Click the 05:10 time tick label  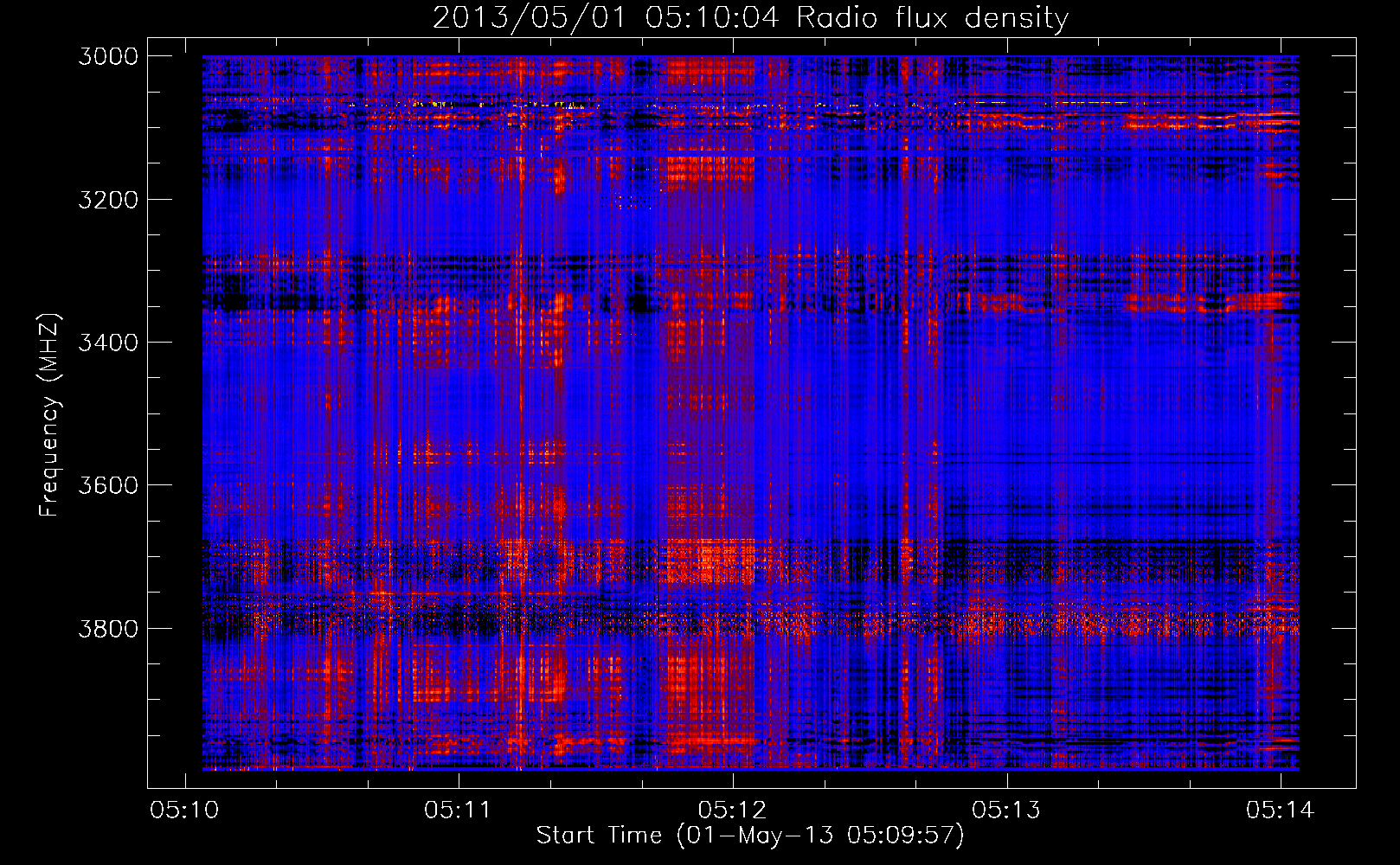pyautogui.click(x=184, y=810)
